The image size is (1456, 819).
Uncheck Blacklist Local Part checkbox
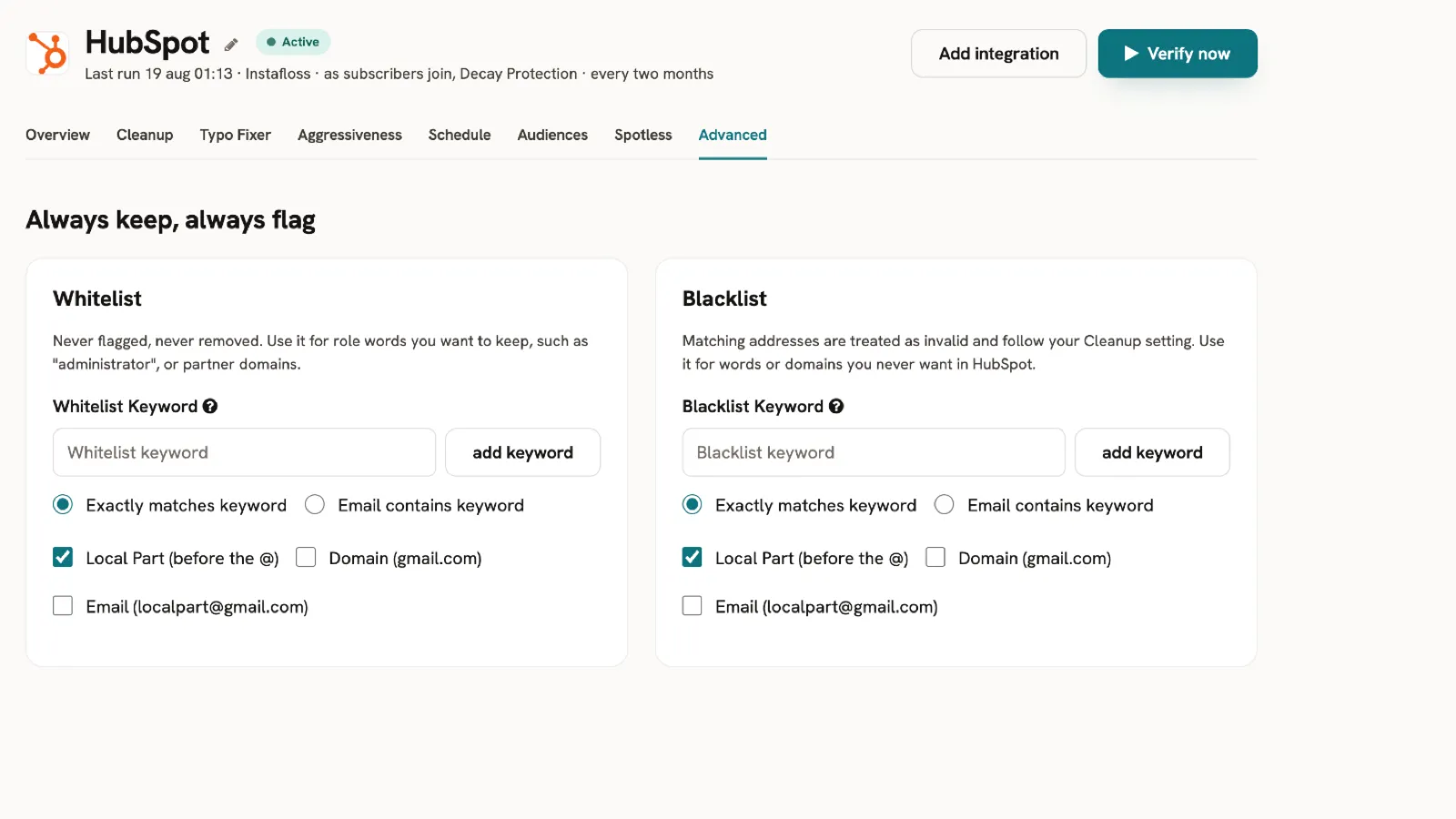(x=693, y=557)
